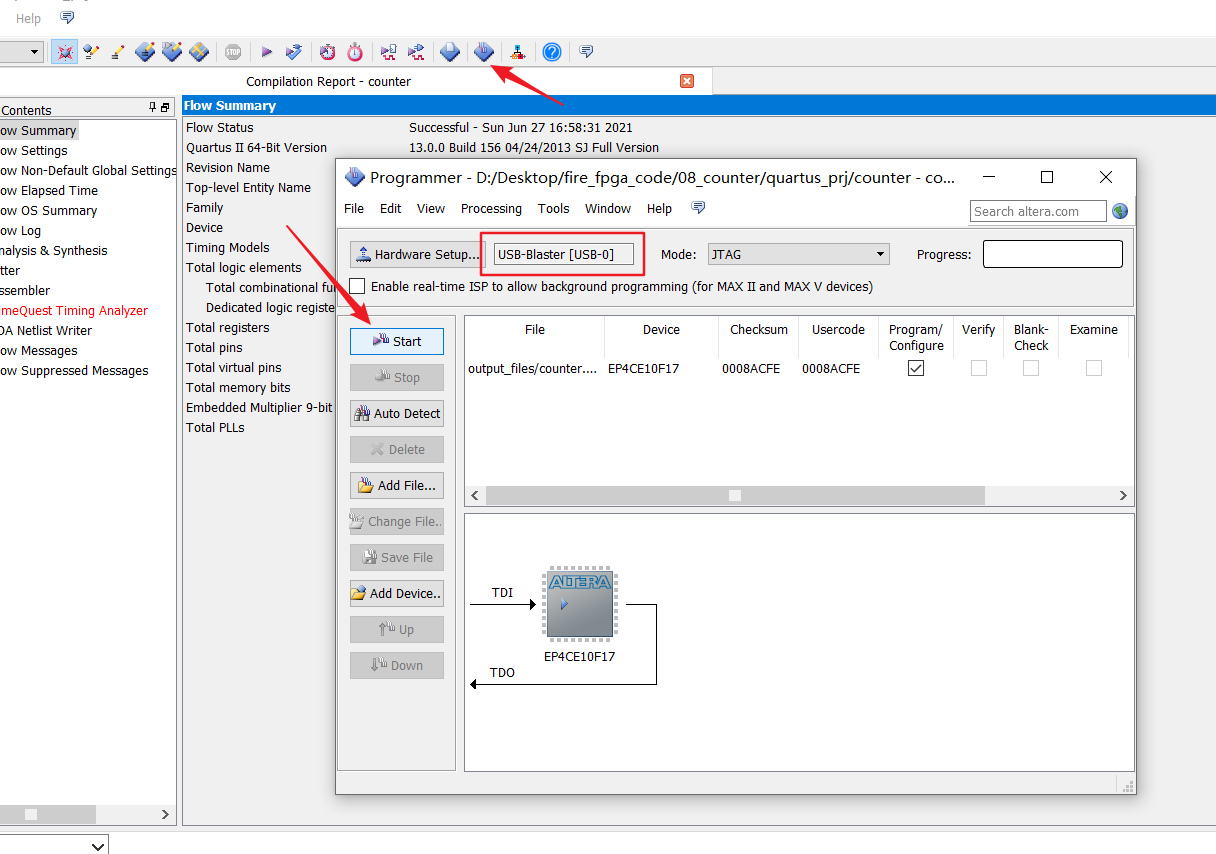Screen dimensions: 1216x854
Task: Toggle the Examine checkbox for counter file
Action: click(1094, 368)
